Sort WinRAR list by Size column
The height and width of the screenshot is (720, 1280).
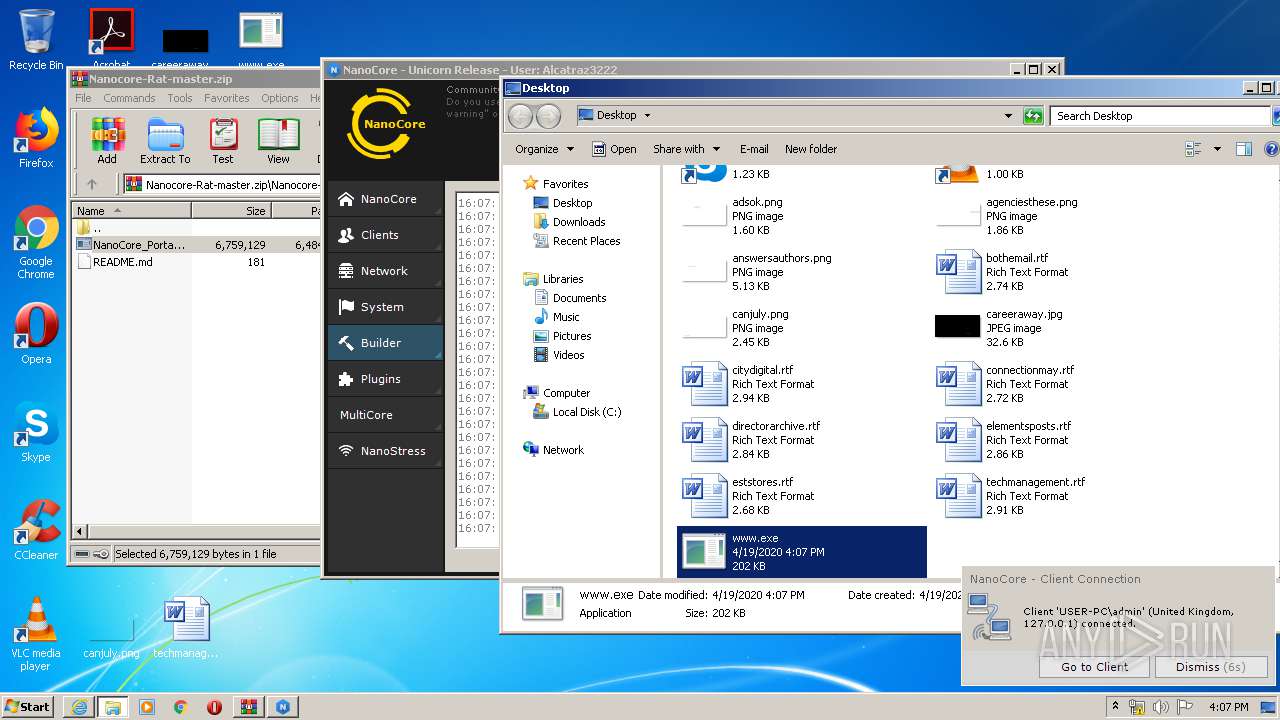click(231, 211)
